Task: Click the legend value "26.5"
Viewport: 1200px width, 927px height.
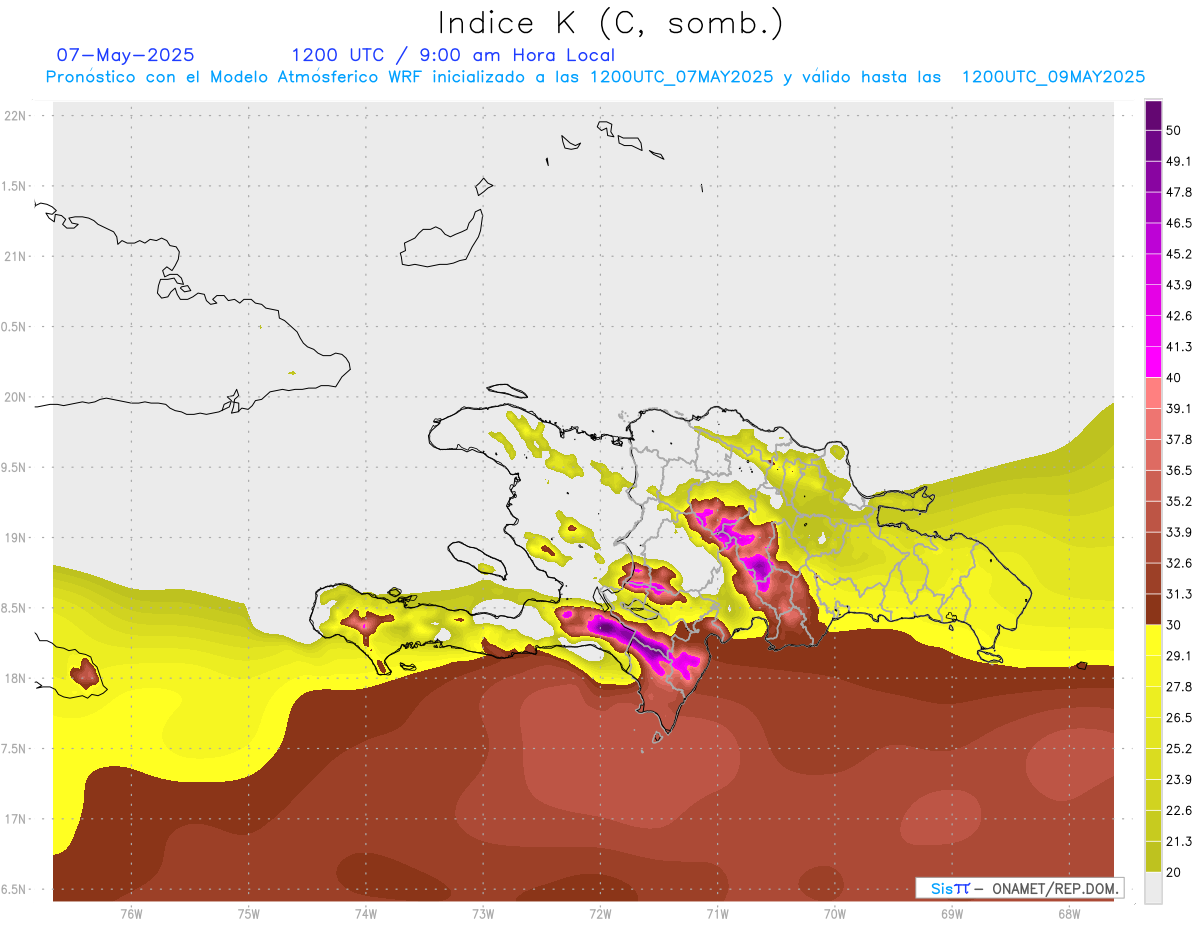Action: 1179,717
